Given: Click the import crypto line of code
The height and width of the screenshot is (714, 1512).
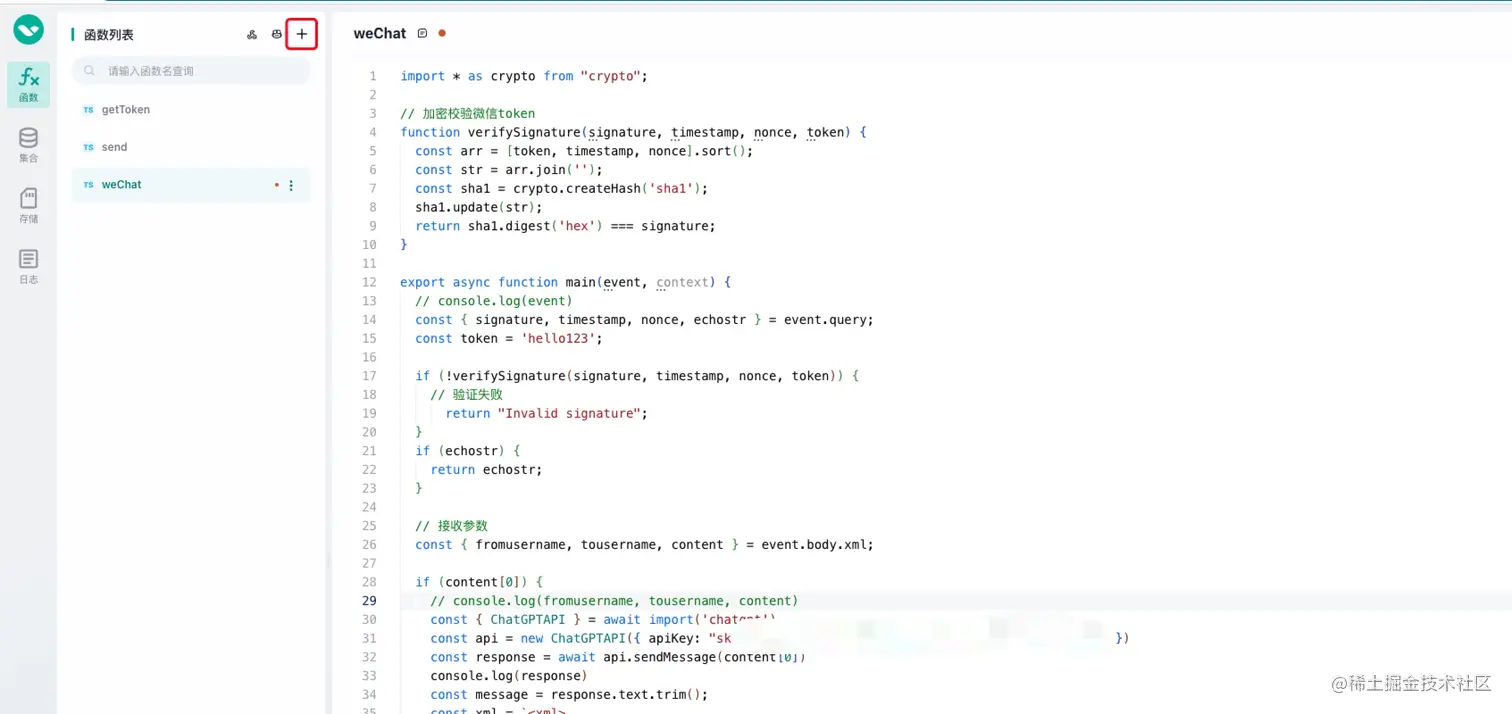Looking at the screenshot, I should point(524,76).
